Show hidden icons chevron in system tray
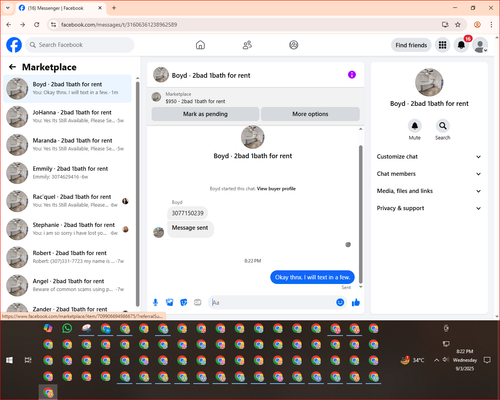500x400 pixels. click(x=436, y=360)
